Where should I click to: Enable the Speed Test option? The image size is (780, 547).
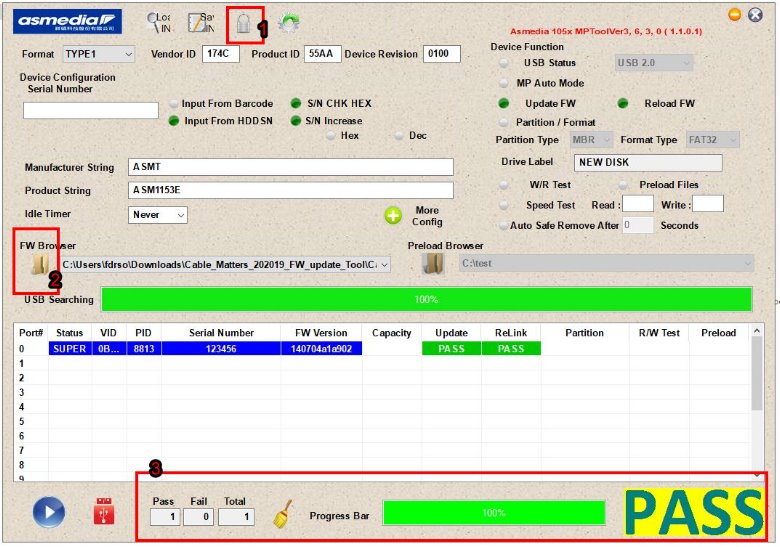click(503, 205)
